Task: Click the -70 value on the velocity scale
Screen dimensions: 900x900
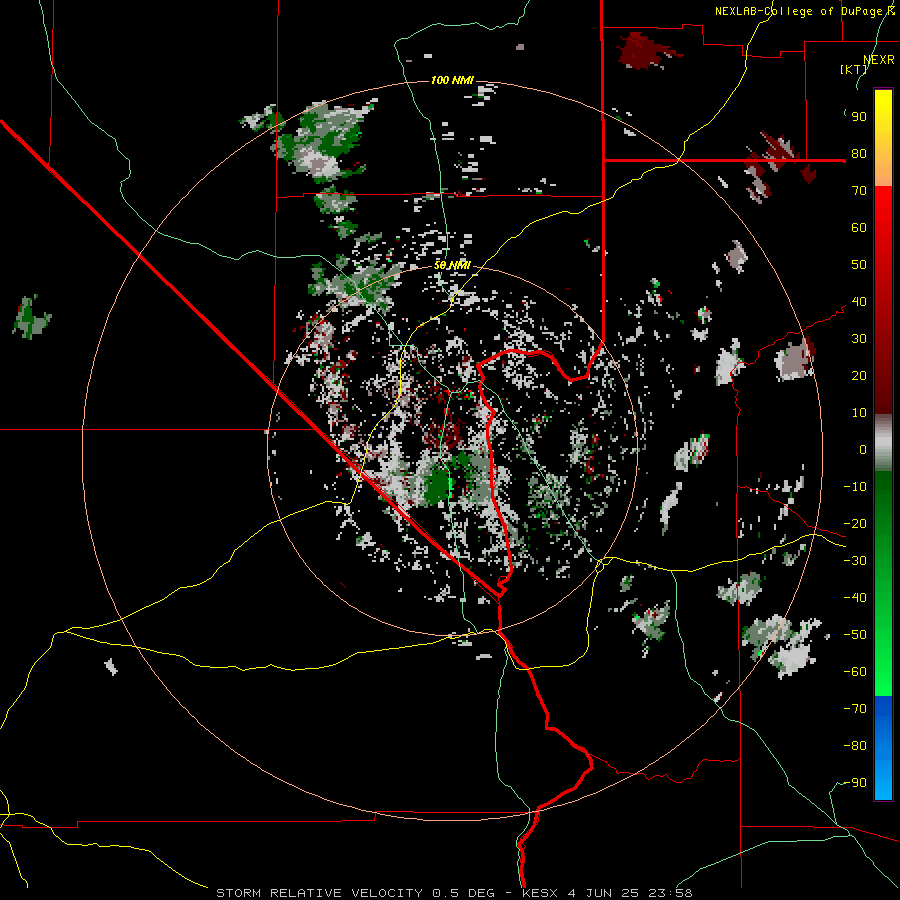Action: pyautogui.click(x=855, y=709)
